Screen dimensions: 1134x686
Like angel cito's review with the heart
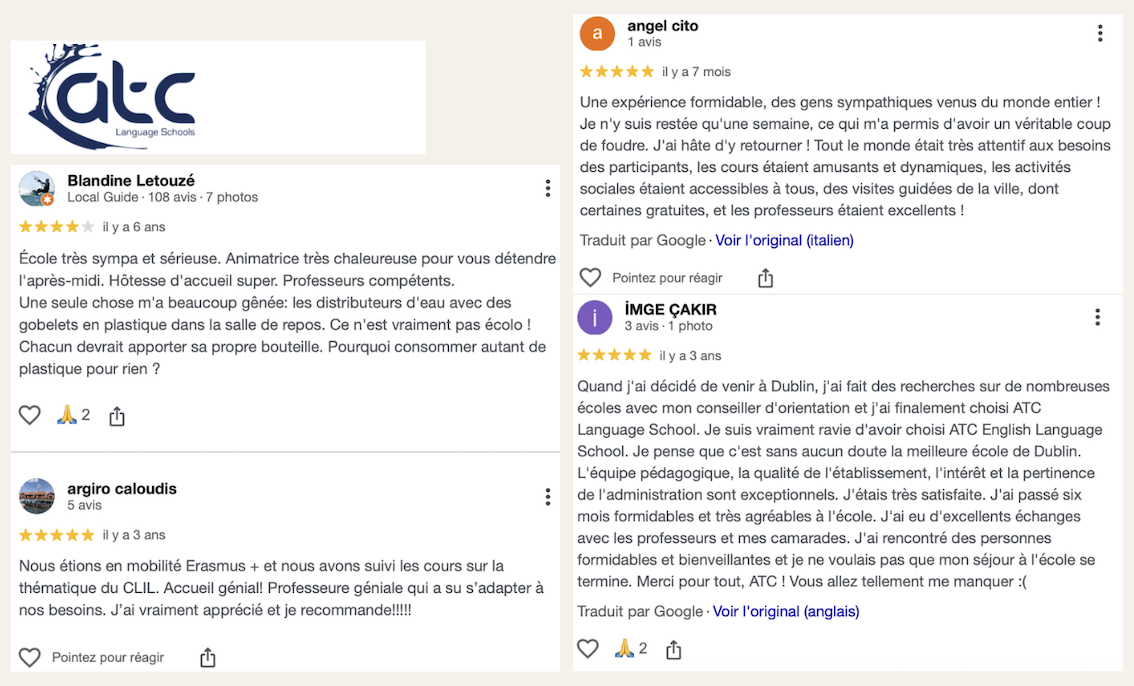tap(591, 277)
